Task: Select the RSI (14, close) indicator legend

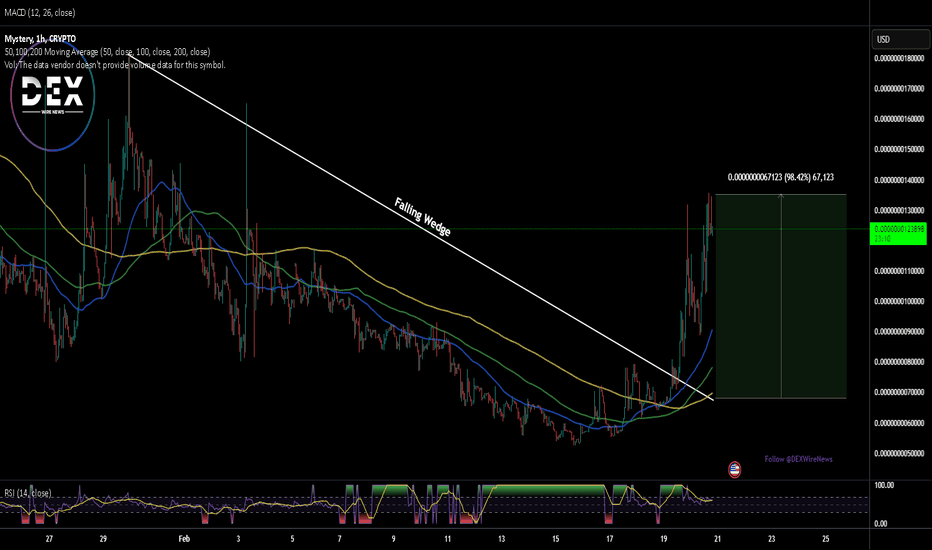Action: 27,493
